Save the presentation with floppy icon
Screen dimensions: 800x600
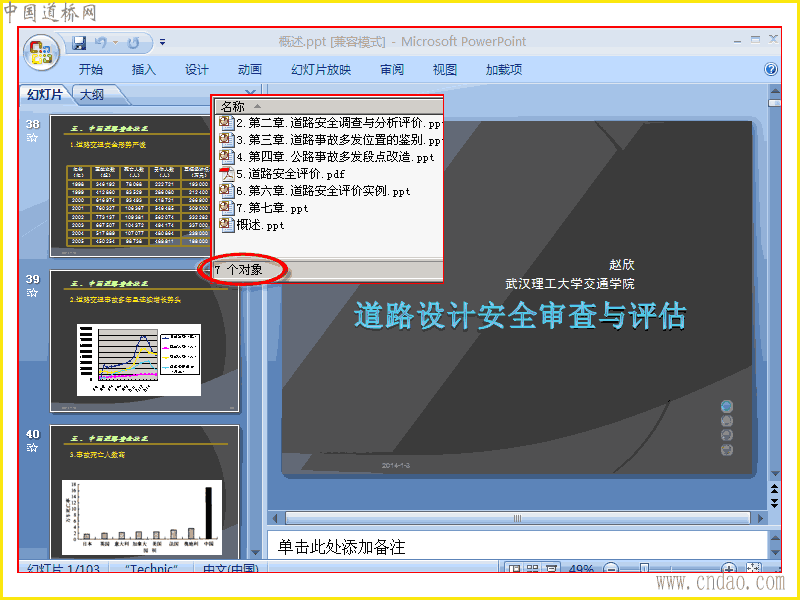coord(79,43)
